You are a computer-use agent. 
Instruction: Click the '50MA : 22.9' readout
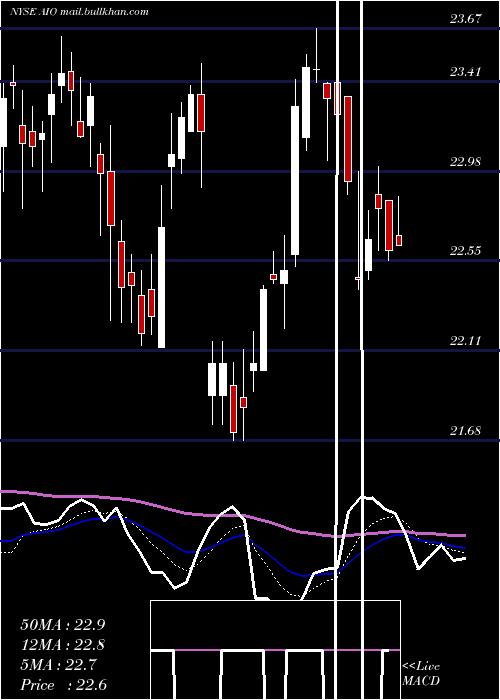point(63,625)
